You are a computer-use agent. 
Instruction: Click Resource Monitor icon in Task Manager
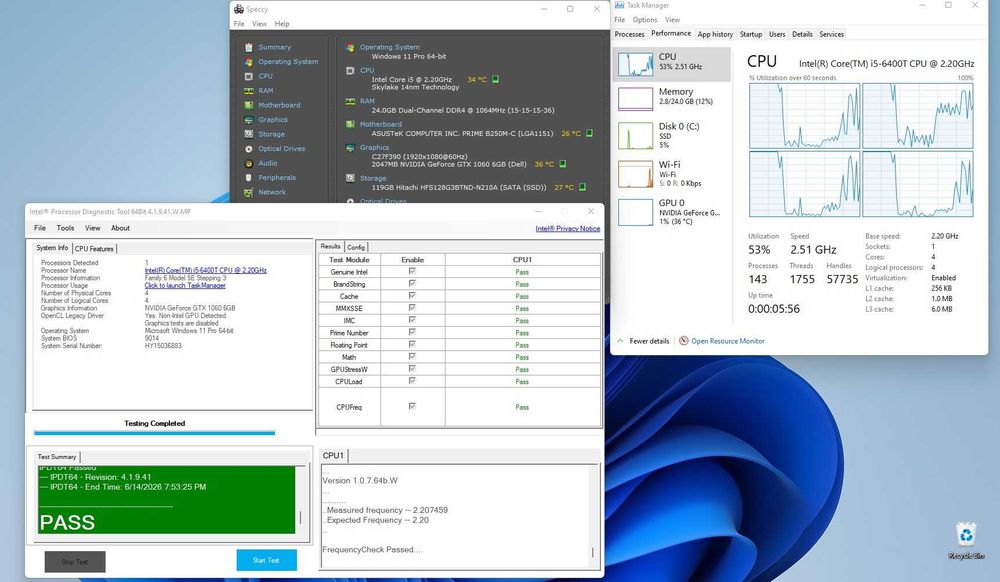(684, 341)
